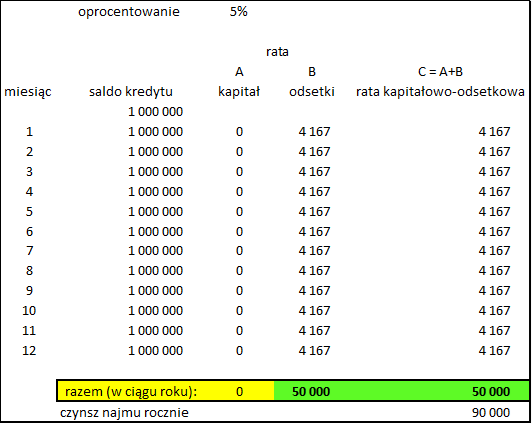Select the 5% interest rate cell
This screenshot has width=532, height=424.
239,12
